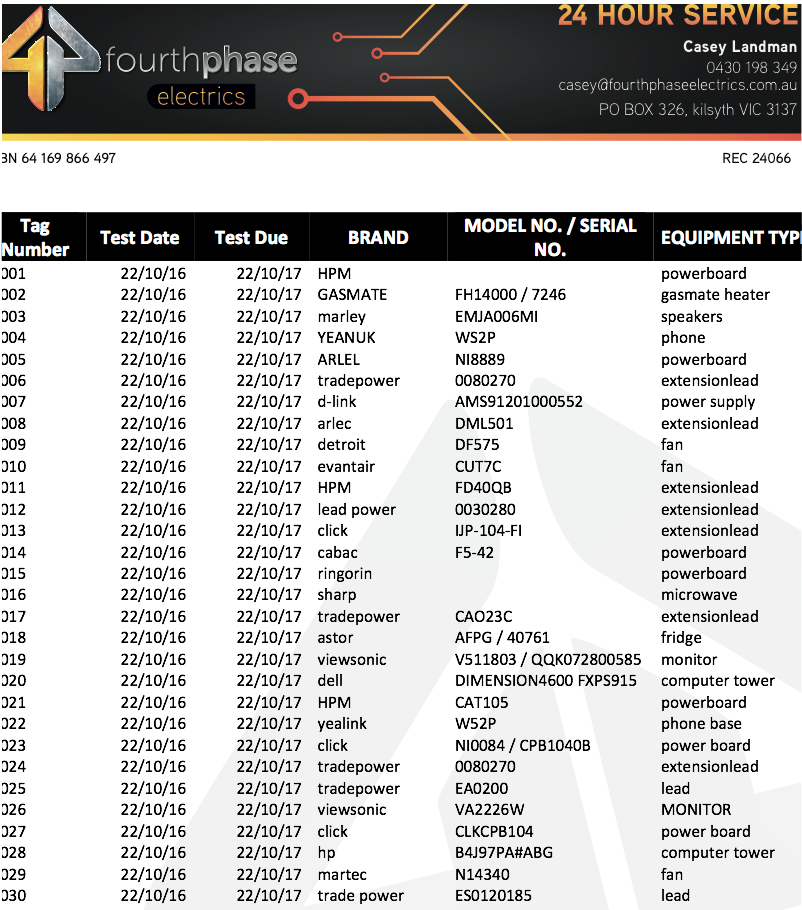
Task: Open the casey@fourthphaseelectrics.com.au email address
Action: click(x=677, y=85)
